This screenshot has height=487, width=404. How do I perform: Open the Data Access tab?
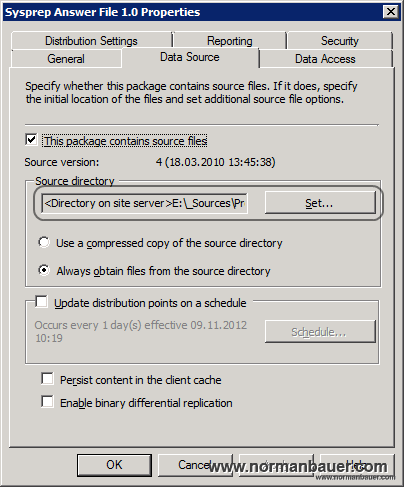pos(325,59)
